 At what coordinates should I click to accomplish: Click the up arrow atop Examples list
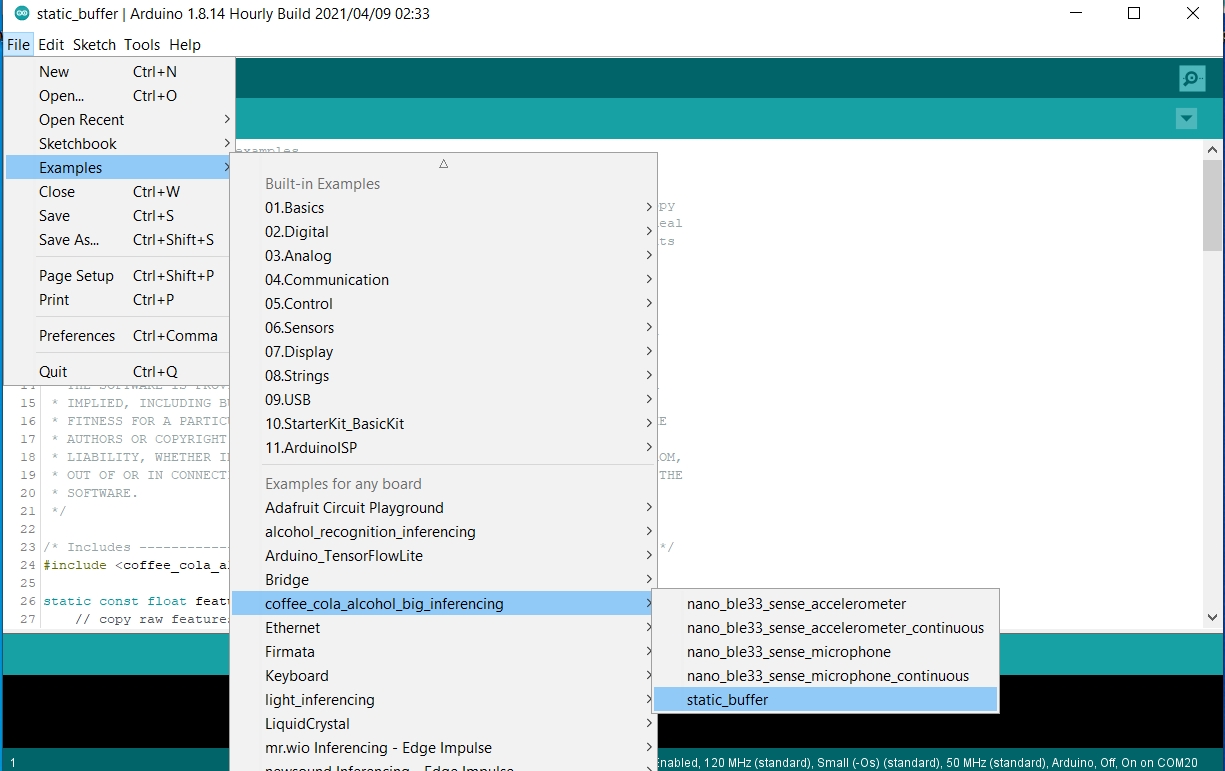point(443,163)
